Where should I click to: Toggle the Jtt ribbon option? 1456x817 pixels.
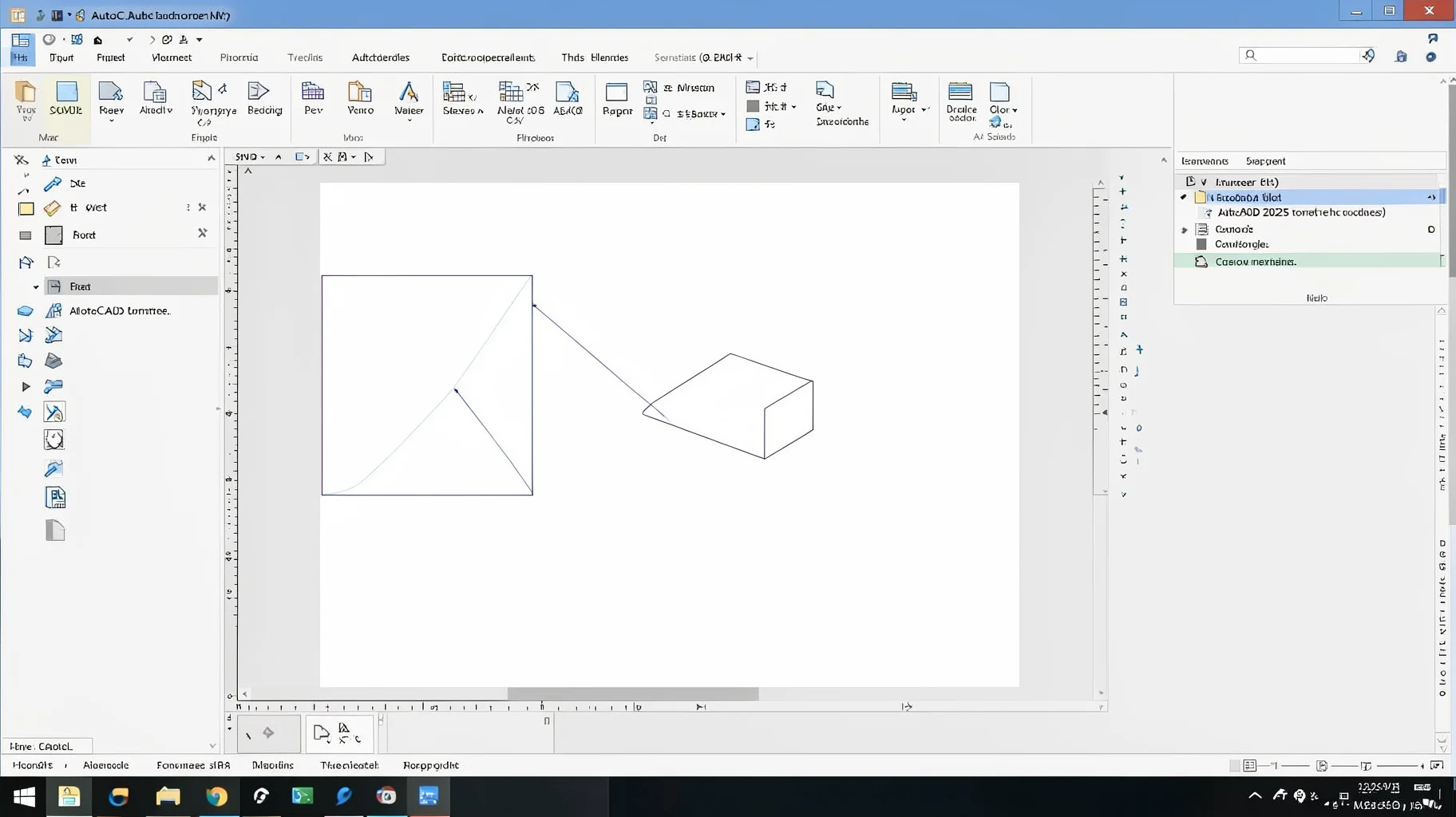766,87
